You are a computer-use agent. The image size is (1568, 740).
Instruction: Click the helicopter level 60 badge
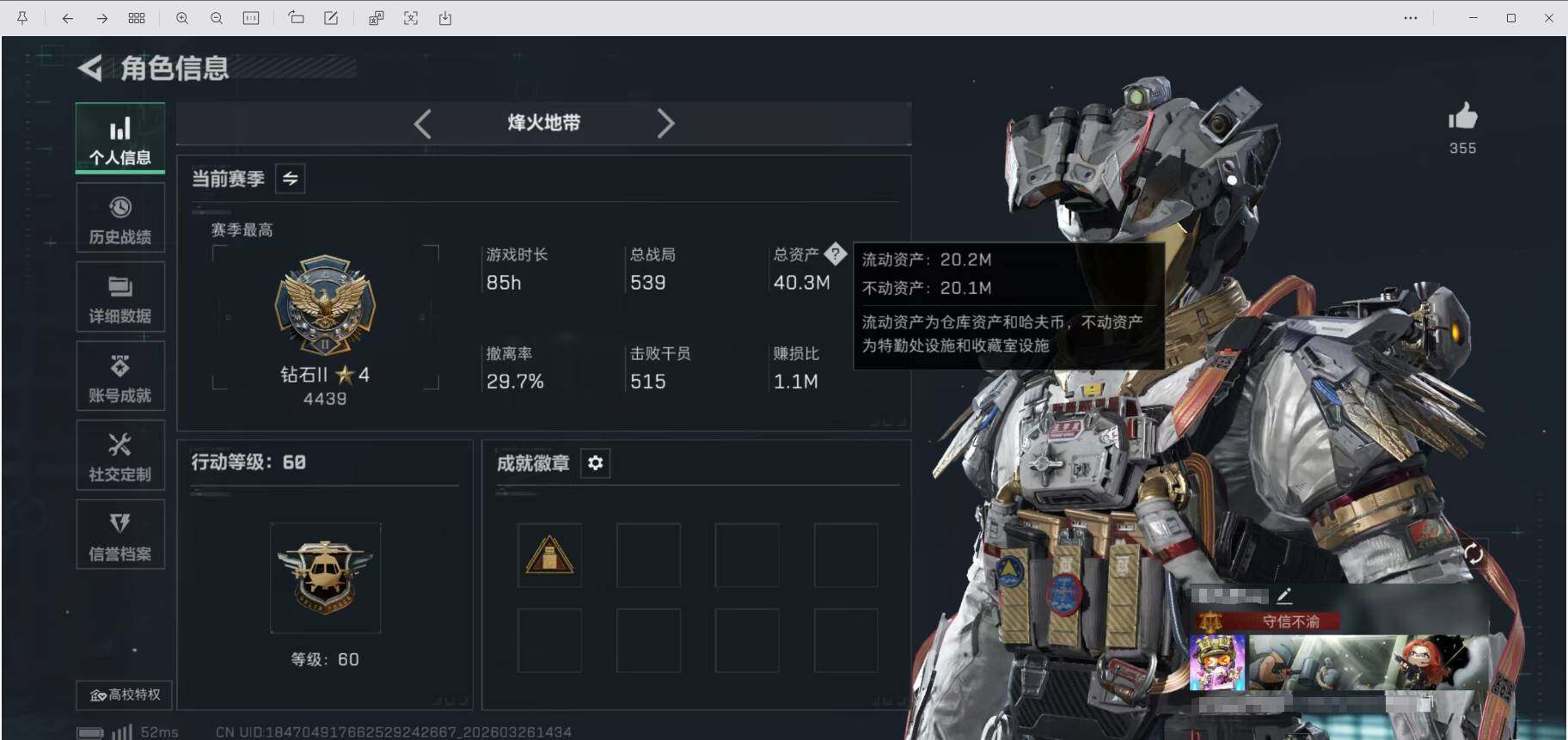pyautogui.click(x=325, y=578)
